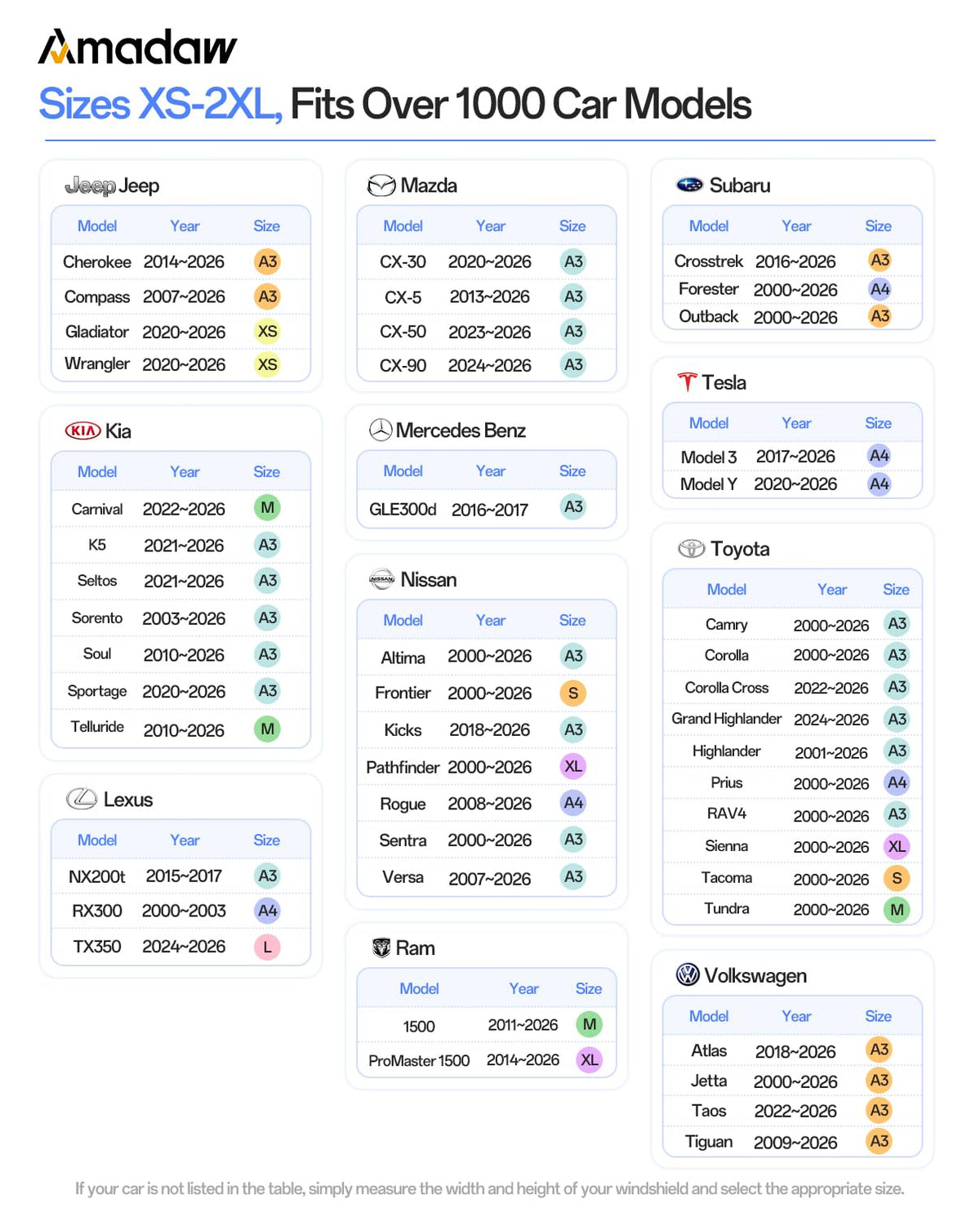Select the A4 size badge for Lexus RX300
The height and width of the screenshot is (1217, 980).
267,911
